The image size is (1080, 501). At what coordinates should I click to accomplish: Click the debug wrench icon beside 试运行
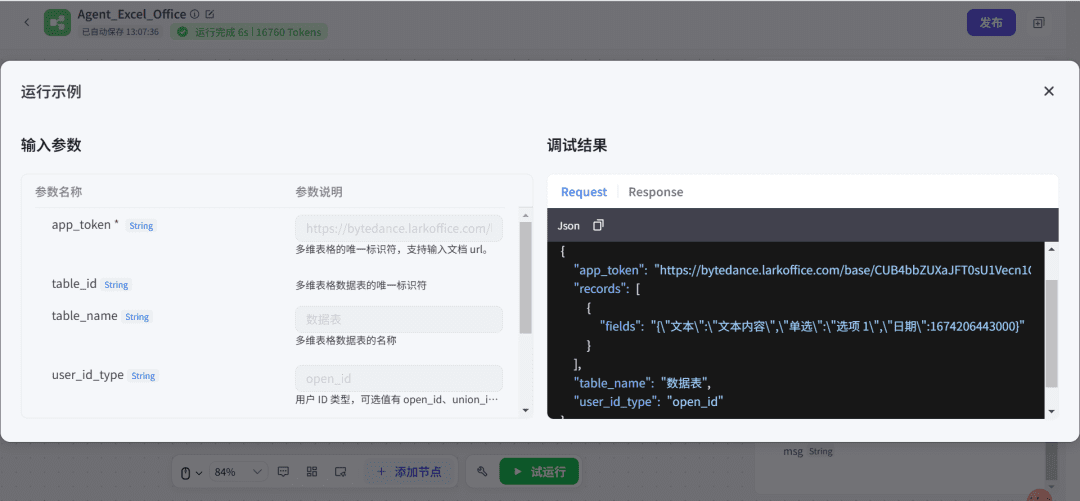(x=482, y=472)
